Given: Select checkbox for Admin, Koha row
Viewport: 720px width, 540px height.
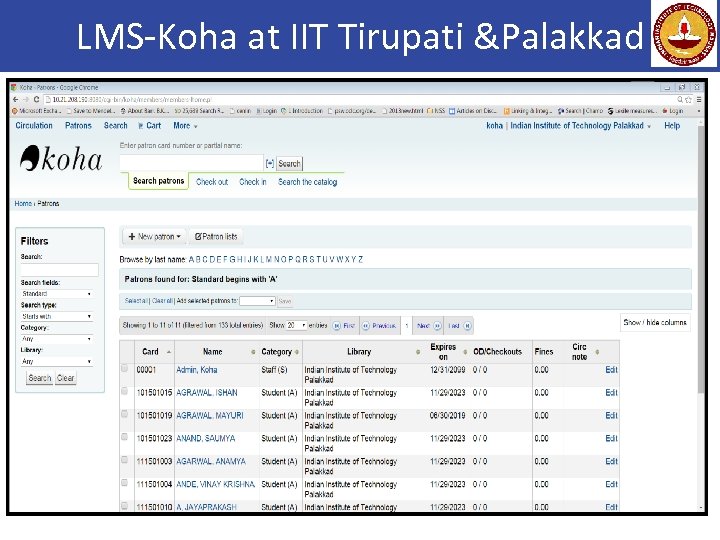Looking at the screenshot, I should click(124, 368).
